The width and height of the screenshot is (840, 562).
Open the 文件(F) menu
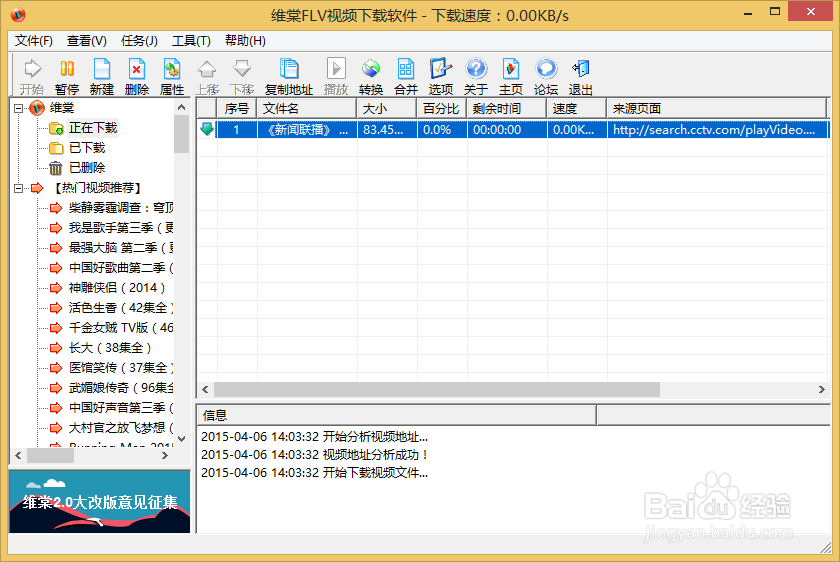point(34,41)
